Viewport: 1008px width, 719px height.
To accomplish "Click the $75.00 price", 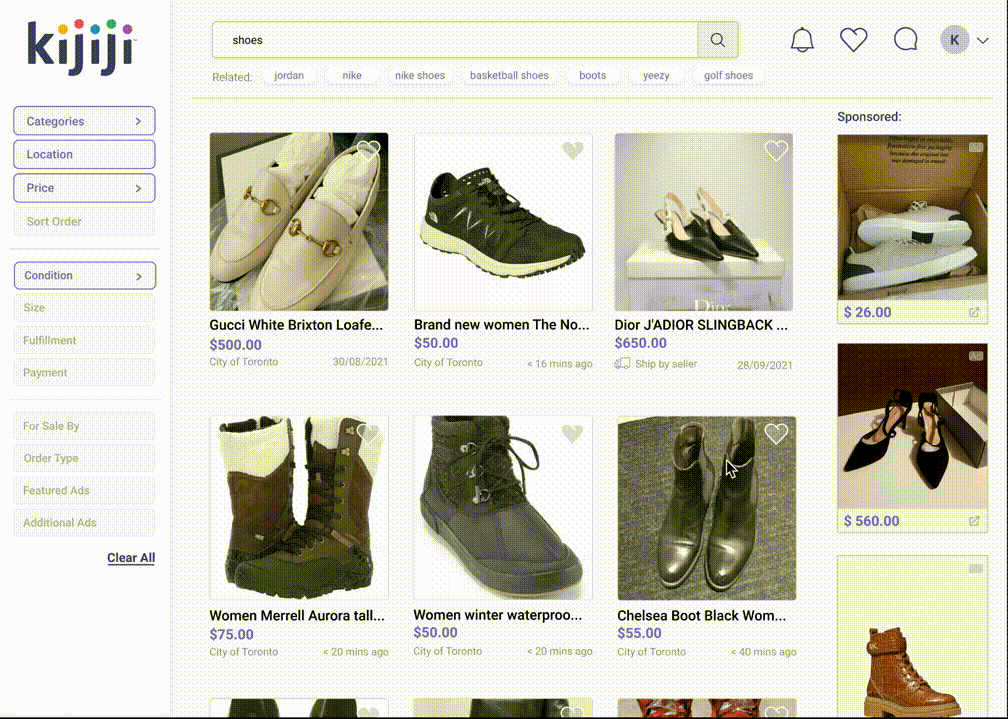I will pyautogui.click(x=231, y=635).
